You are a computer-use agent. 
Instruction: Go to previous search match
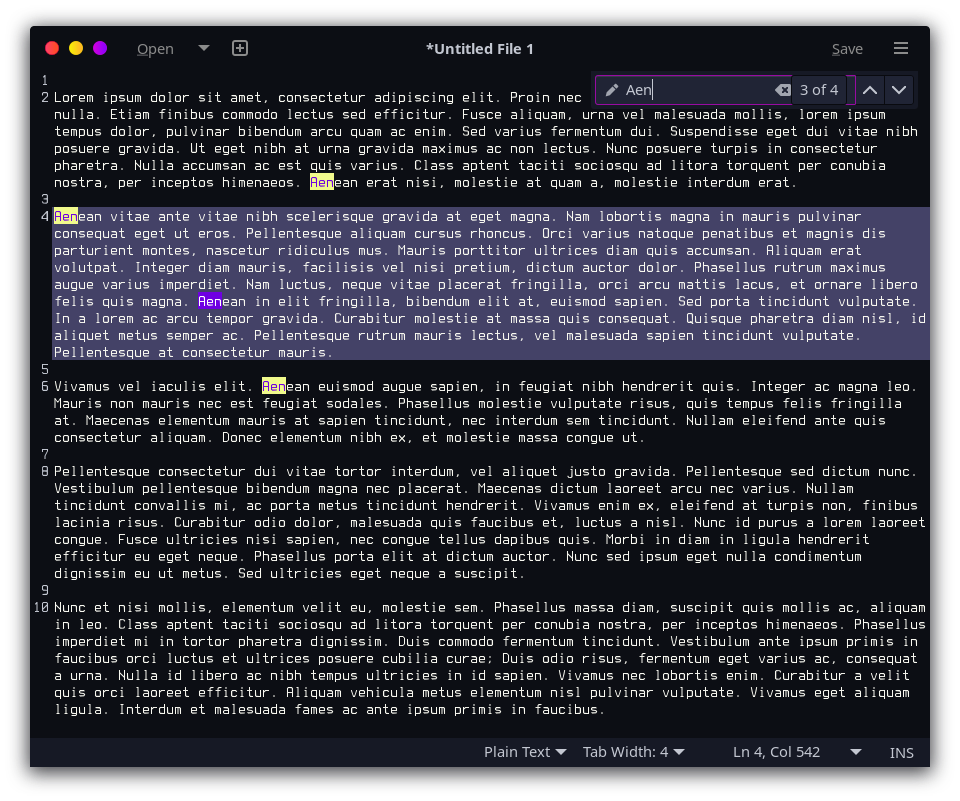870,90
